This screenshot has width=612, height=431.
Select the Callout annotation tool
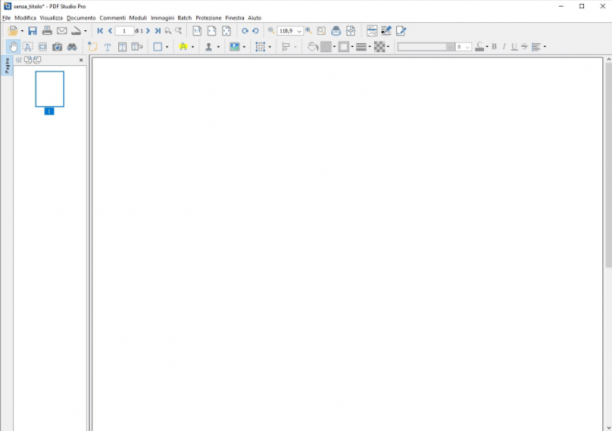[137, 47]
